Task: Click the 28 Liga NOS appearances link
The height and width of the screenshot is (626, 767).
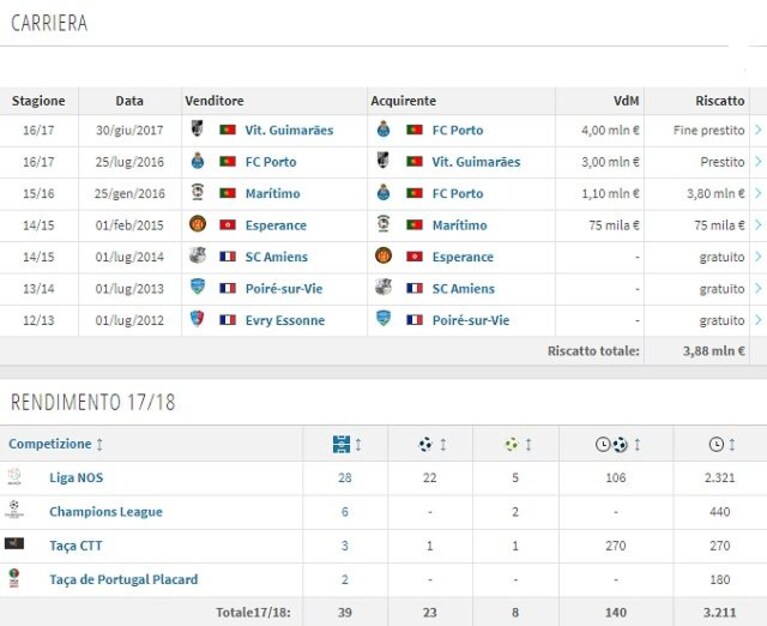Action: (x=344, y=478)
